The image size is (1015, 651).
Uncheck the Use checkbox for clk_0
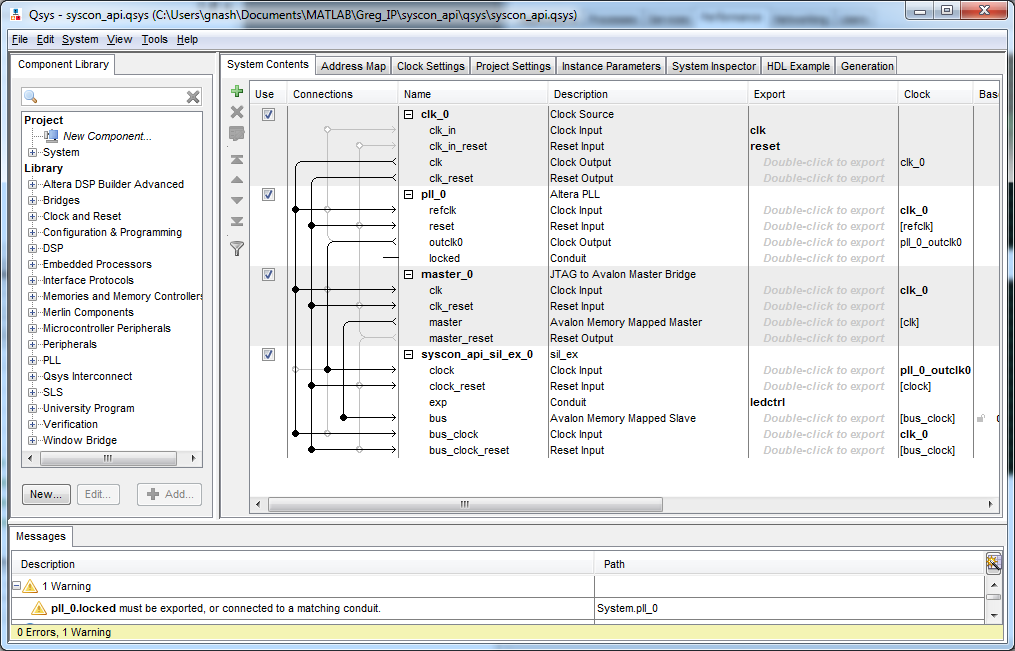click(268, 115)
